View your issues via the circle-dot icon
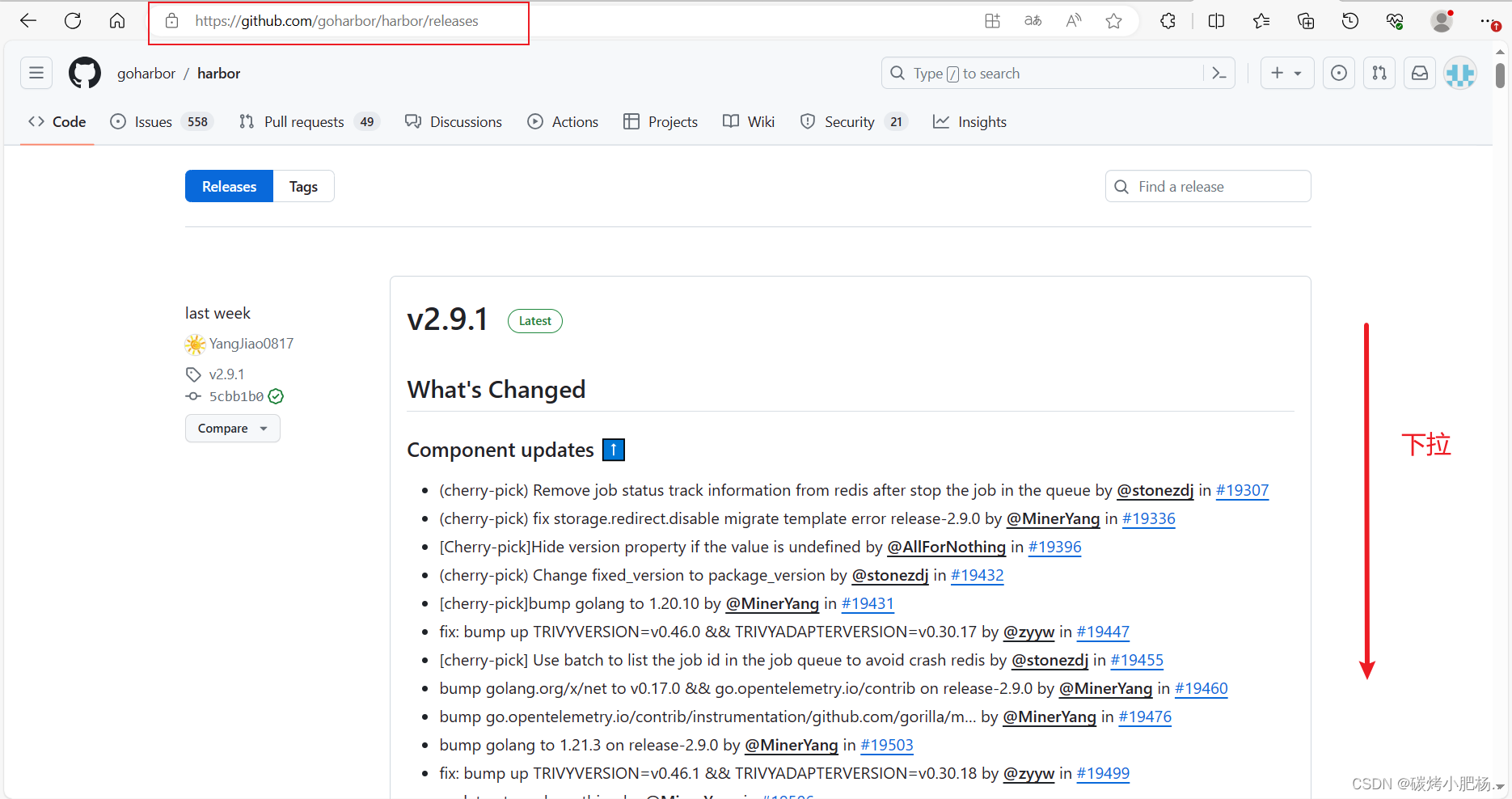1512x799 pixels. (x=1339, y=74)
